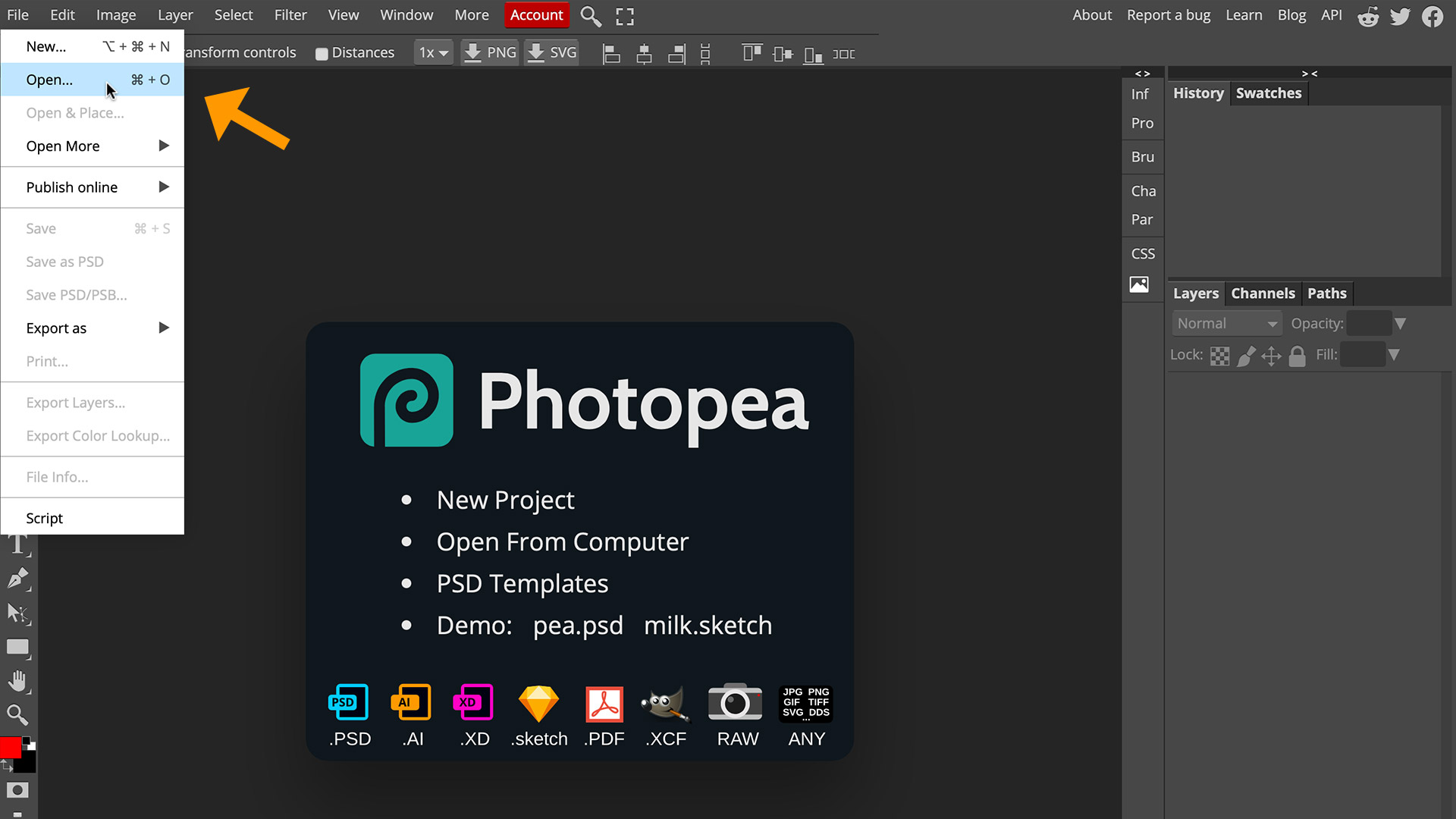Toggle fullscreen mode icon

(625, 16)
